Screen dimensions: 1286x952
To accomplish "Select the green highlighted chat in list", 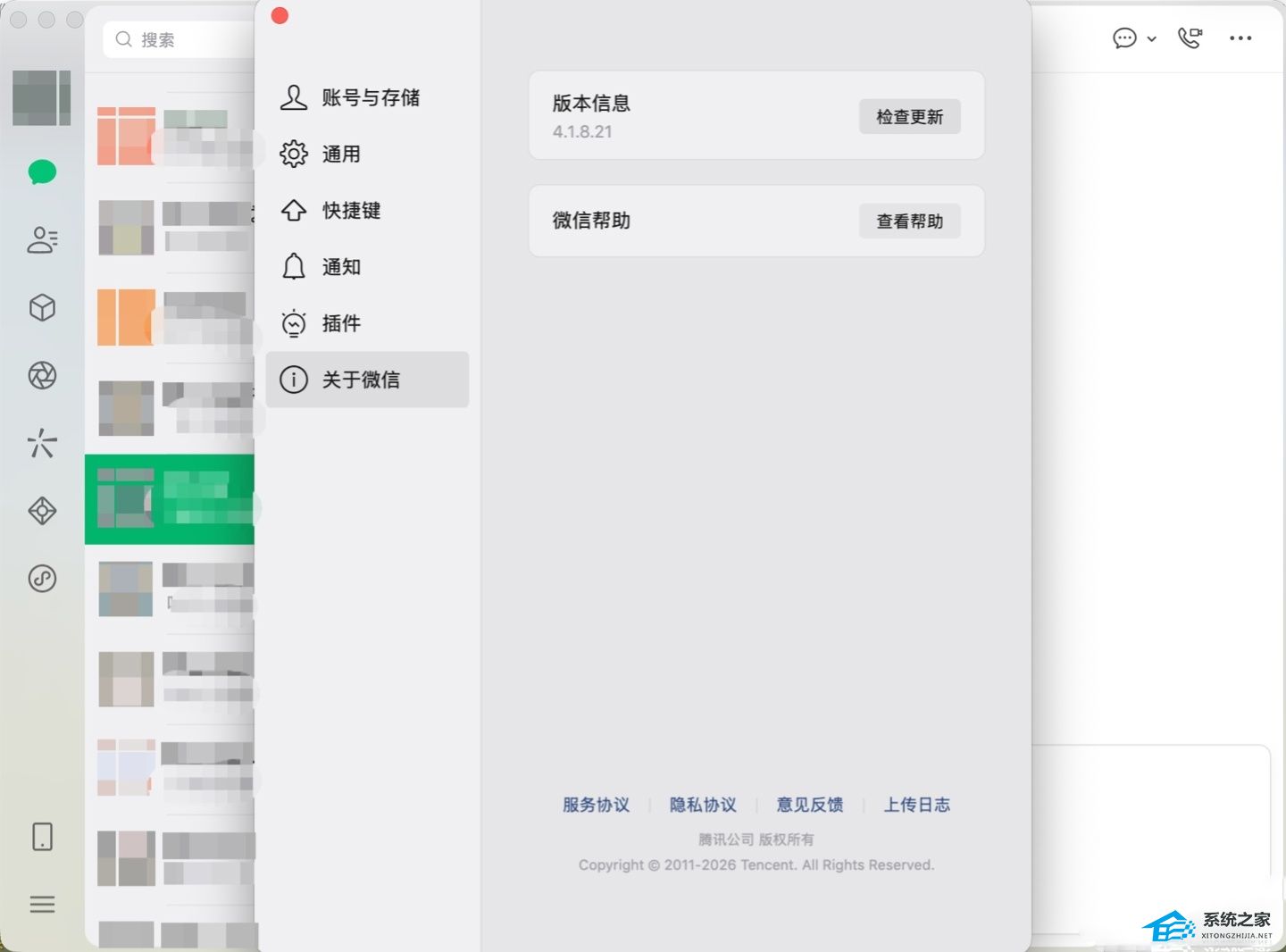I will click(170, 499).
